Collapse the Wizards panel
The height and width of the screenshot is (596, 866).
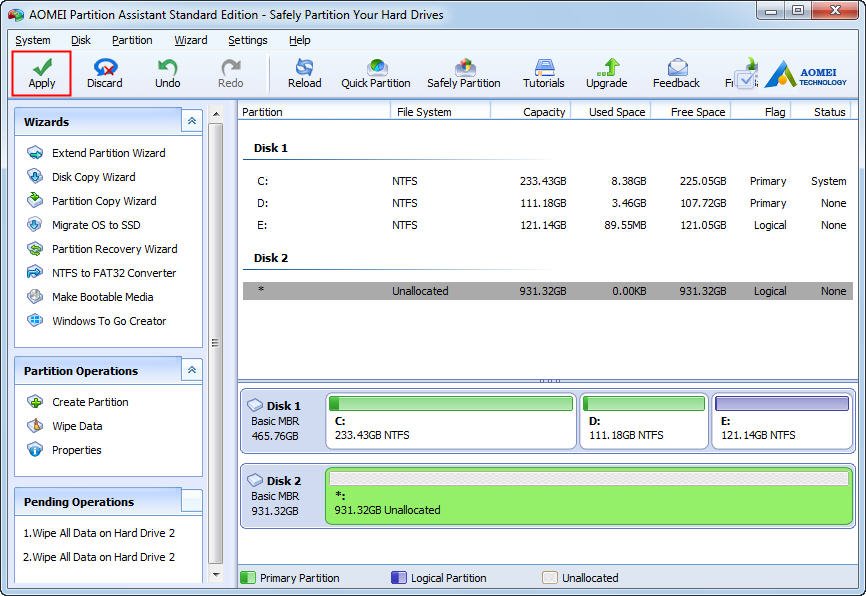point(192,121)
